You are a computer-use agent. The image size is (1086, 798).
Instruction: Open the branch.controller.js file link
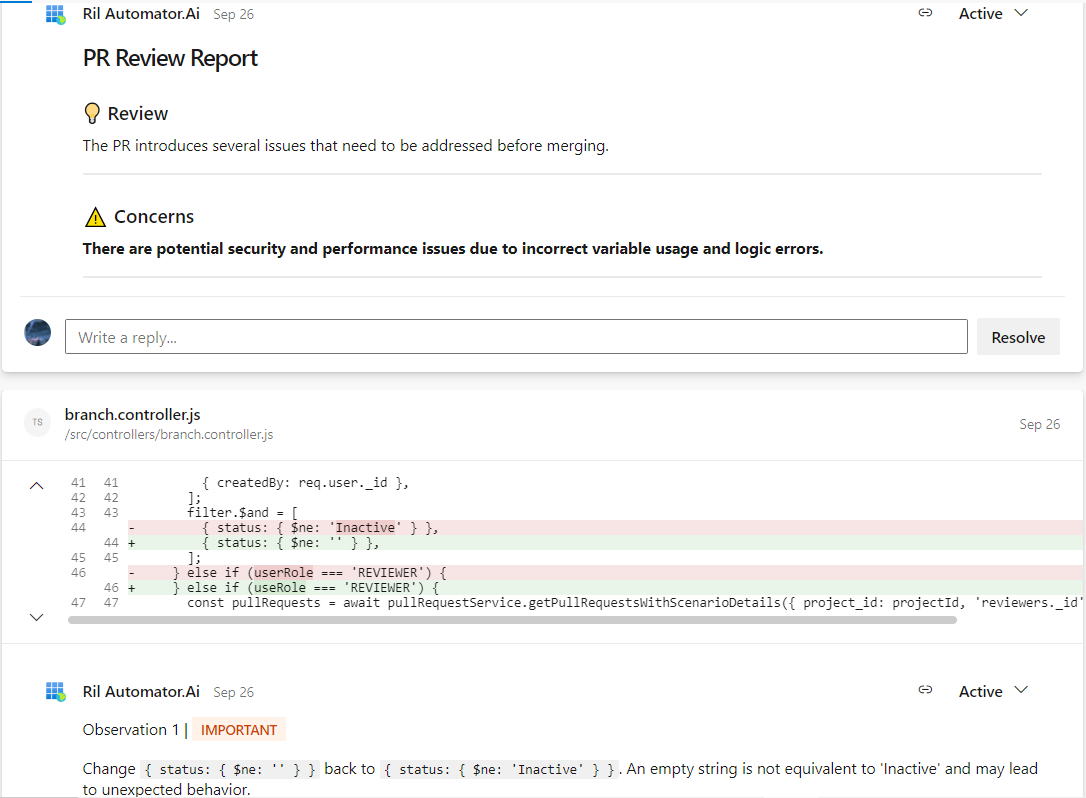(132, 414)
